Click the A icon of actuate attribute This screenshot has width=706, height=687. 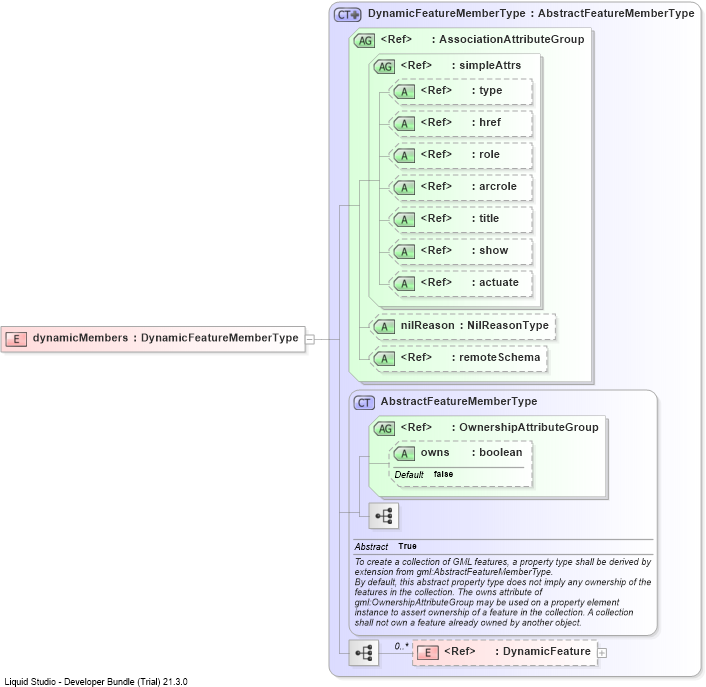coord(404,284)
